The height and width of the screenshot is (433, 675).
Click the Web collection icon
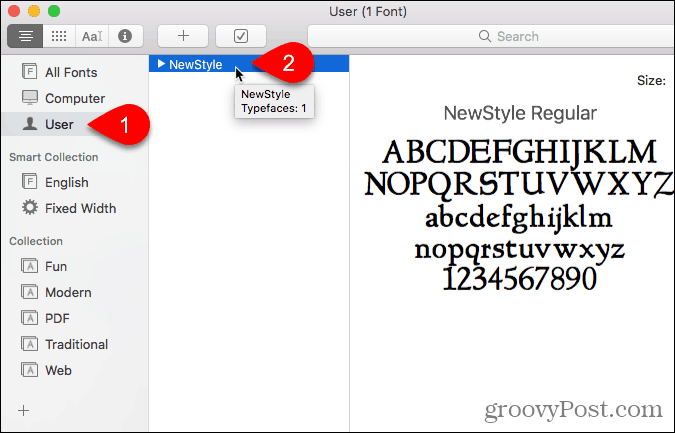[30, 369]
